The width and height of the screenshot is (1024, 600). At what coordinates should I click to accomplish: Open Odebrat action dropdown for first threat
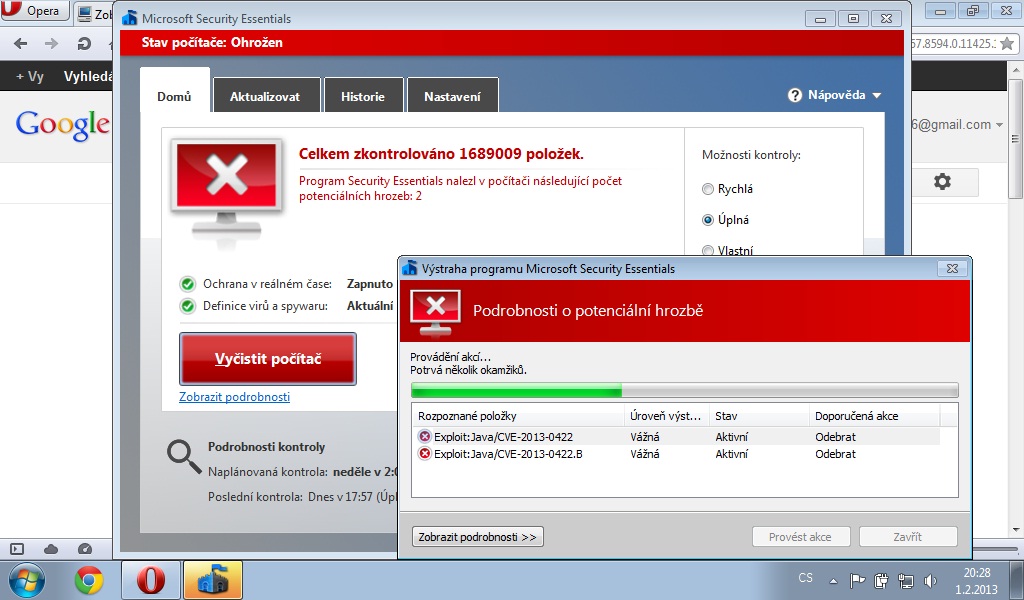835,437
